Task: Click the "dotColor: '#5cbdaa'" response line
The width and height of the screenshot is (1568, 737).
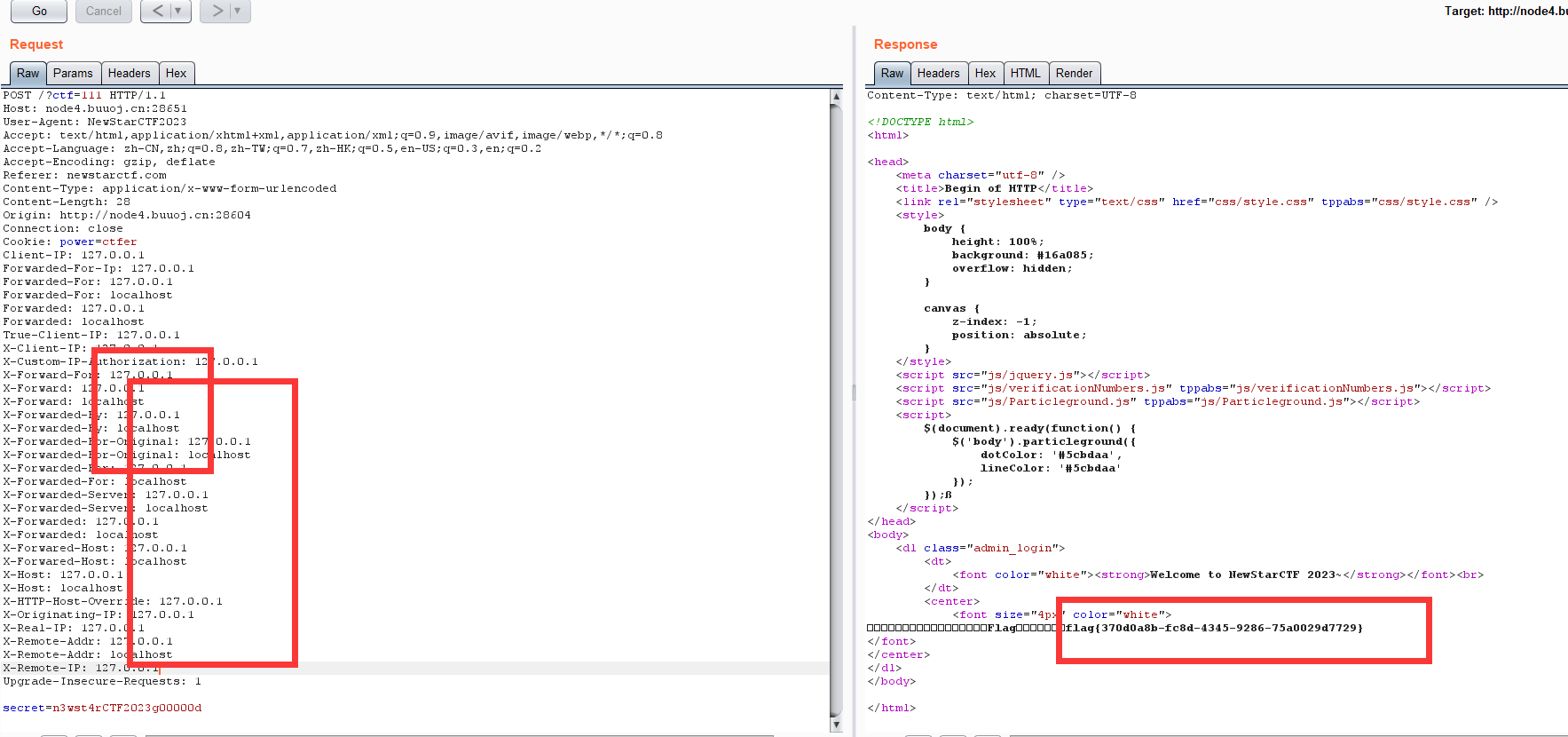Action: pyautogui.click(x=1052, y=455)
